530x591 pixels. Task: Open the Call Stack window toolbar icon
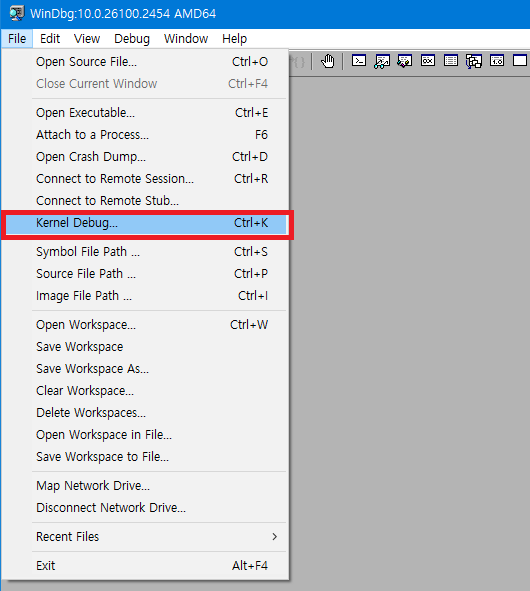(474, 61)
